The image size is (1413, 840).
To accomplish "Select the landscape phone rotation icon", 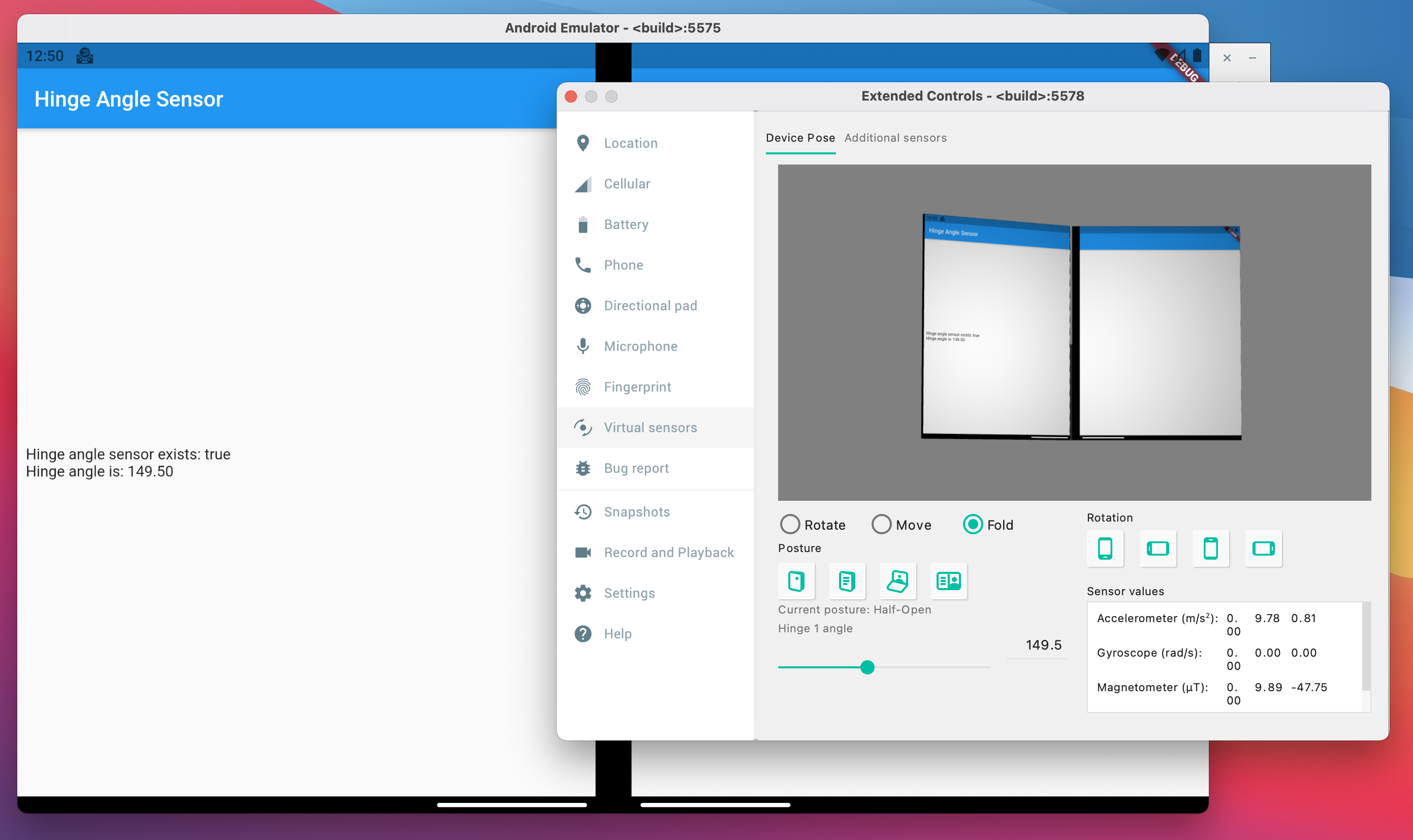I will click(1157, 547).
